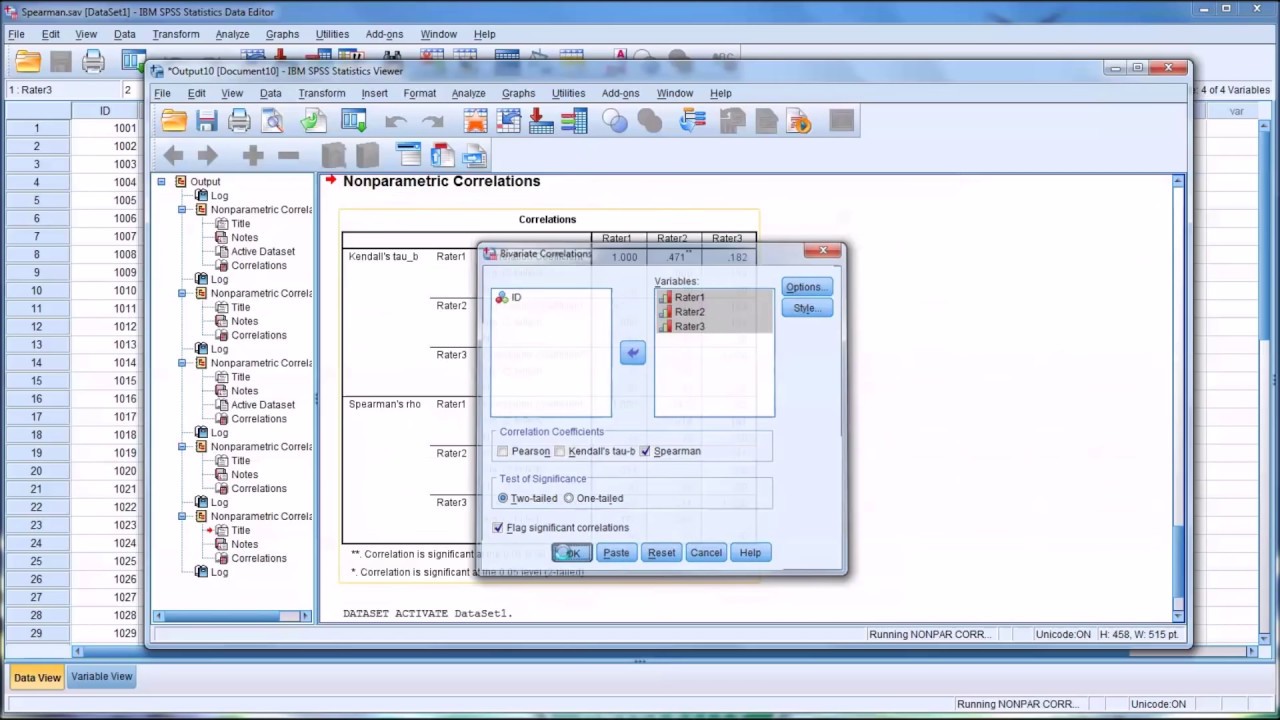Click the Style button
Viewport: 1280px width, 720px height.
[x=806, y=308]
